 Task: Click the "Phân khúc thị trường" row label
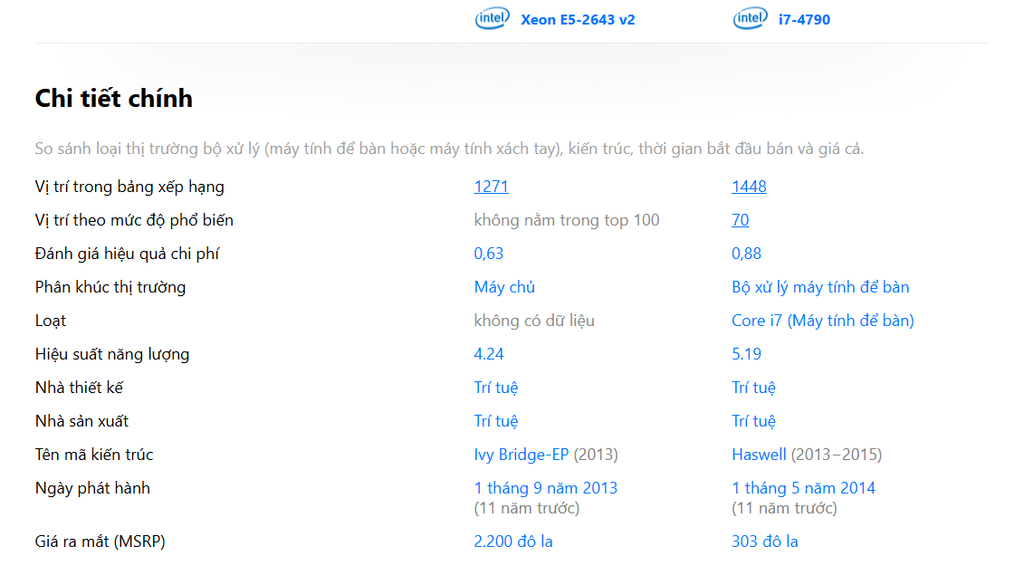click(x=110, y=287)
